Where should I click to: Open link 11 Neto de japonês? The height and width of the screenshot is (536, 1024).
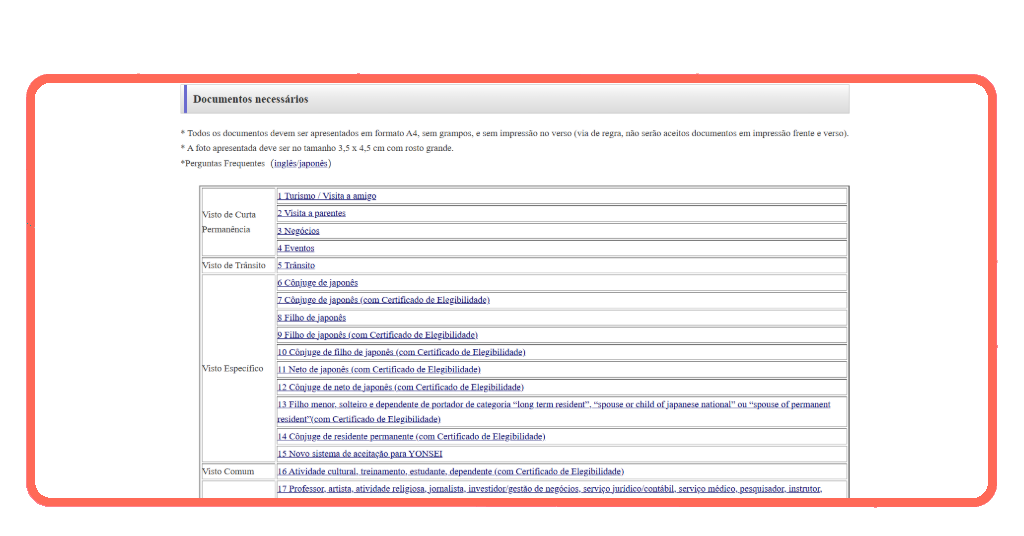tap(379, 370)
